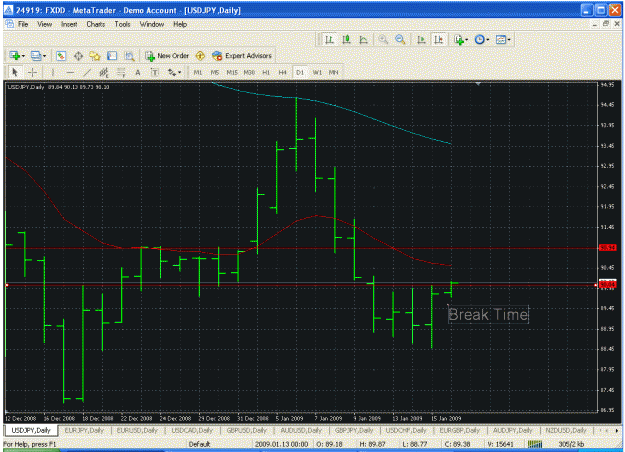The width and height of the screenshot is (625, 452).
Task: Select the Text Label tool
Action: pos(155,72)
